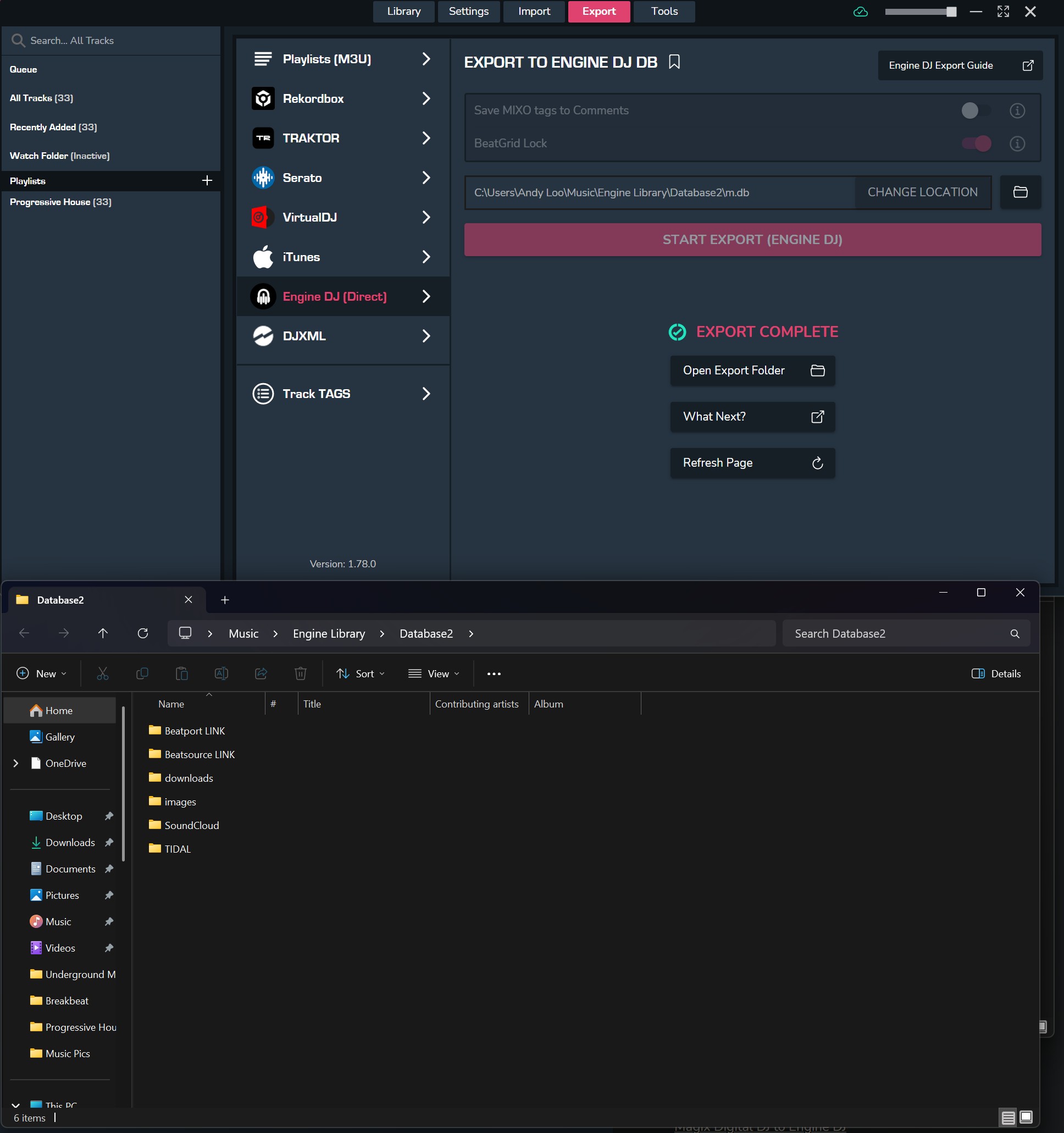1064x1133 pixels.
Task: Expand the Rekordbox export chevron
Action: pos(426,98)
